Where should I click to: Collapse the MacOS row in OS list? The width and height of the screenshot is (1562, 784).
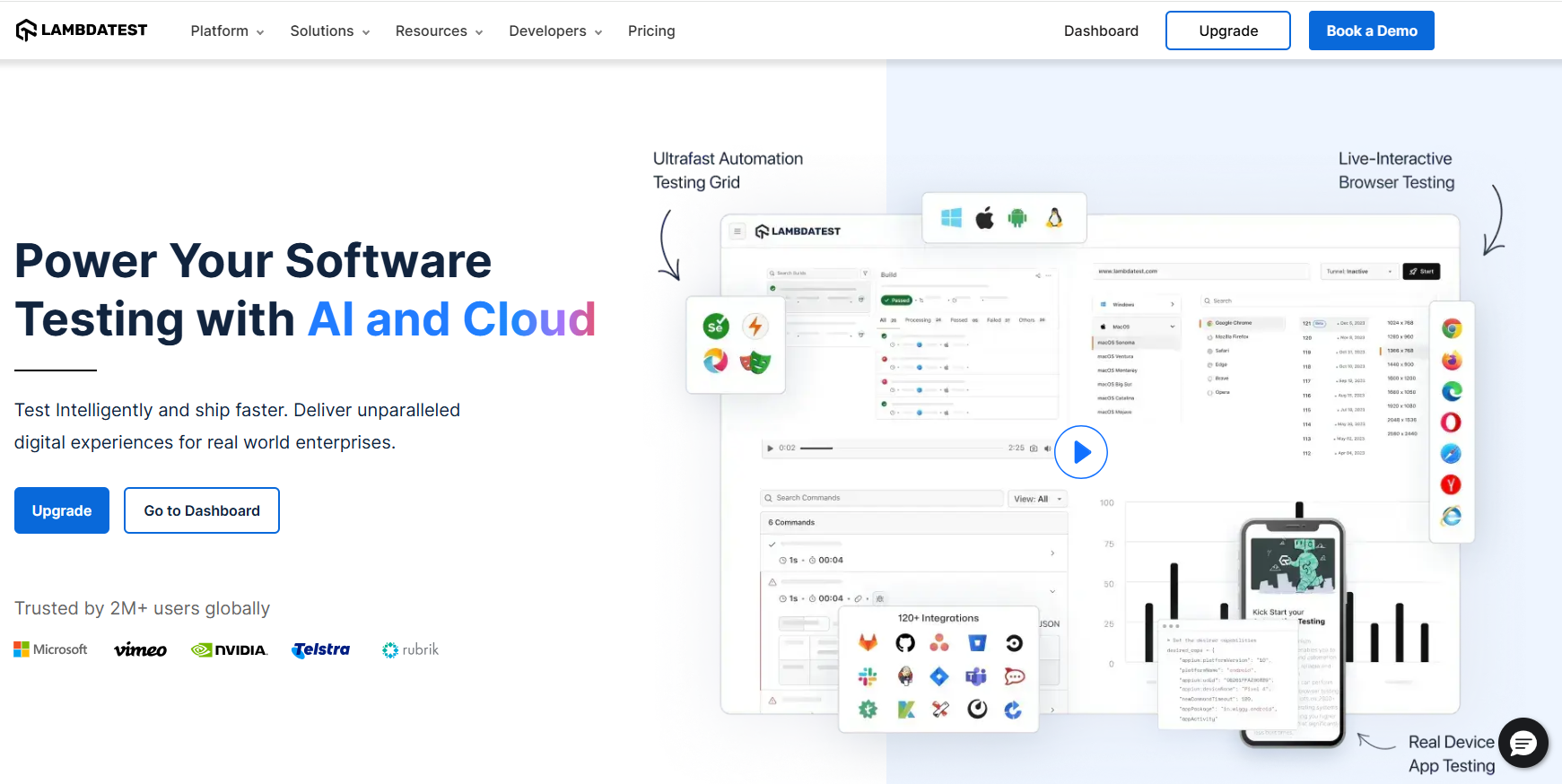coord(1136,327)
